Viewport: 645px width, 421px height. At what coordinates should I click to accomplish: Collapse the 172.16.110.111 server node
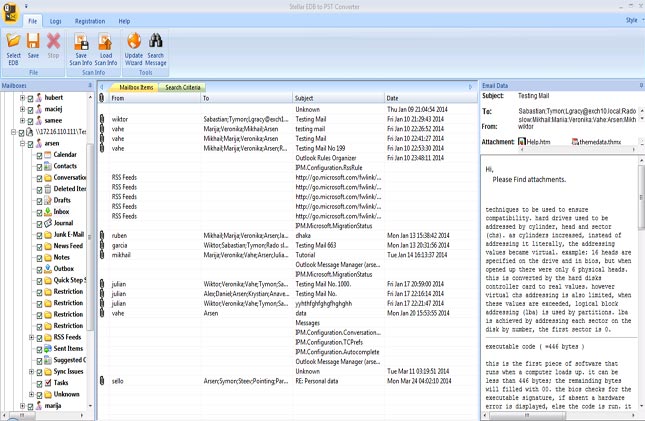[x=13, y=132]
